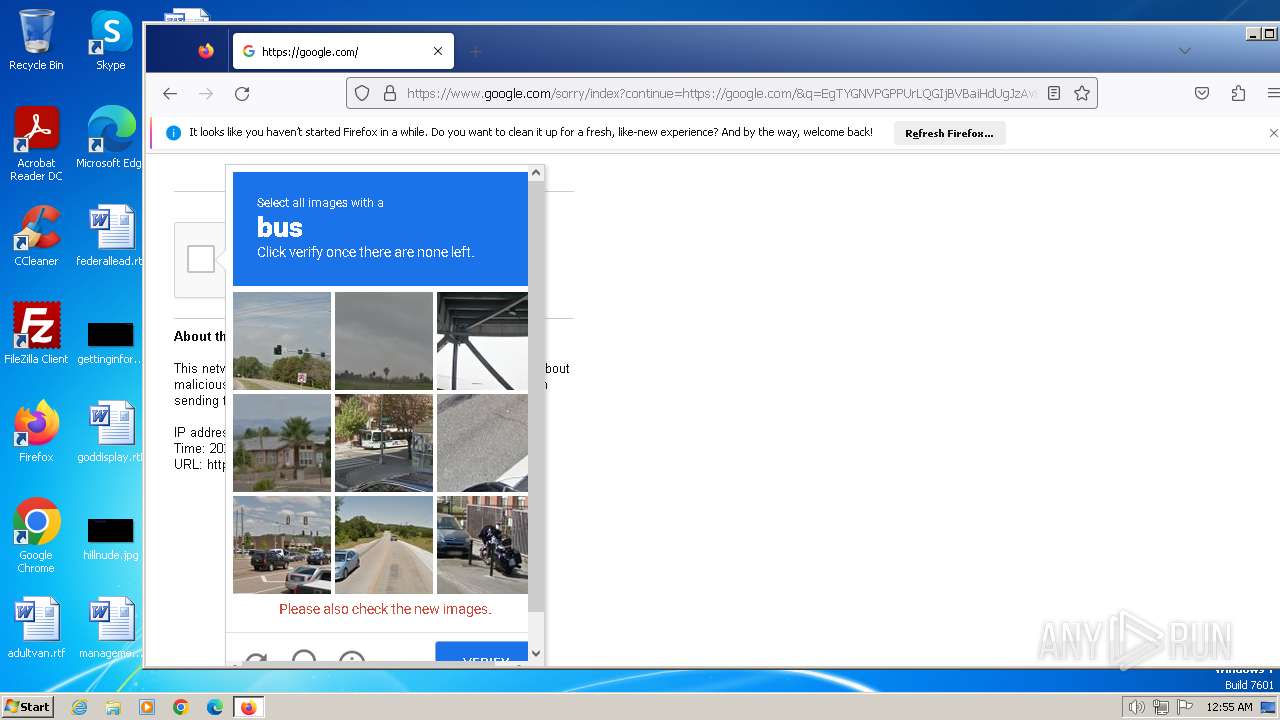This screenshot has height=720, width=1280.
Task: Select the gettinginfor... desktop file
Action: point(111,343)
